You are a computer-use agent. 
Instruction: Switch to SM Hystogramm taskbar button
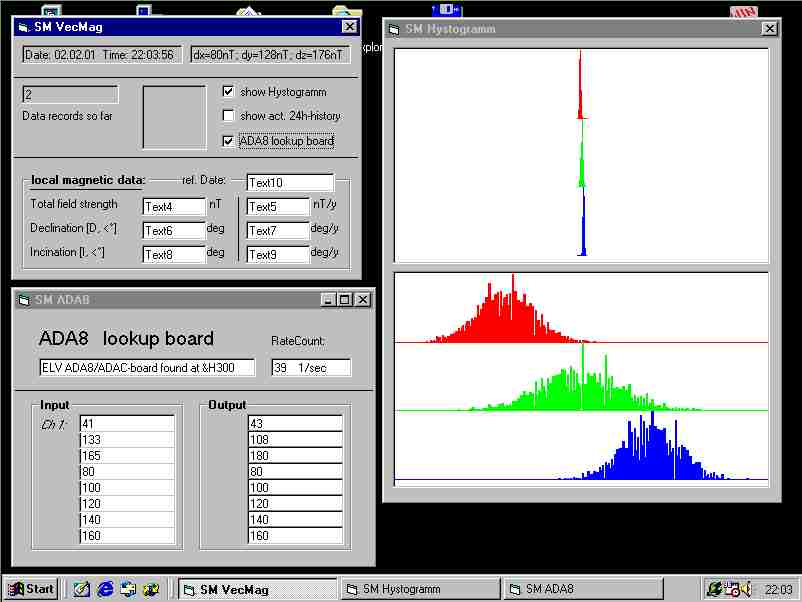420,589
